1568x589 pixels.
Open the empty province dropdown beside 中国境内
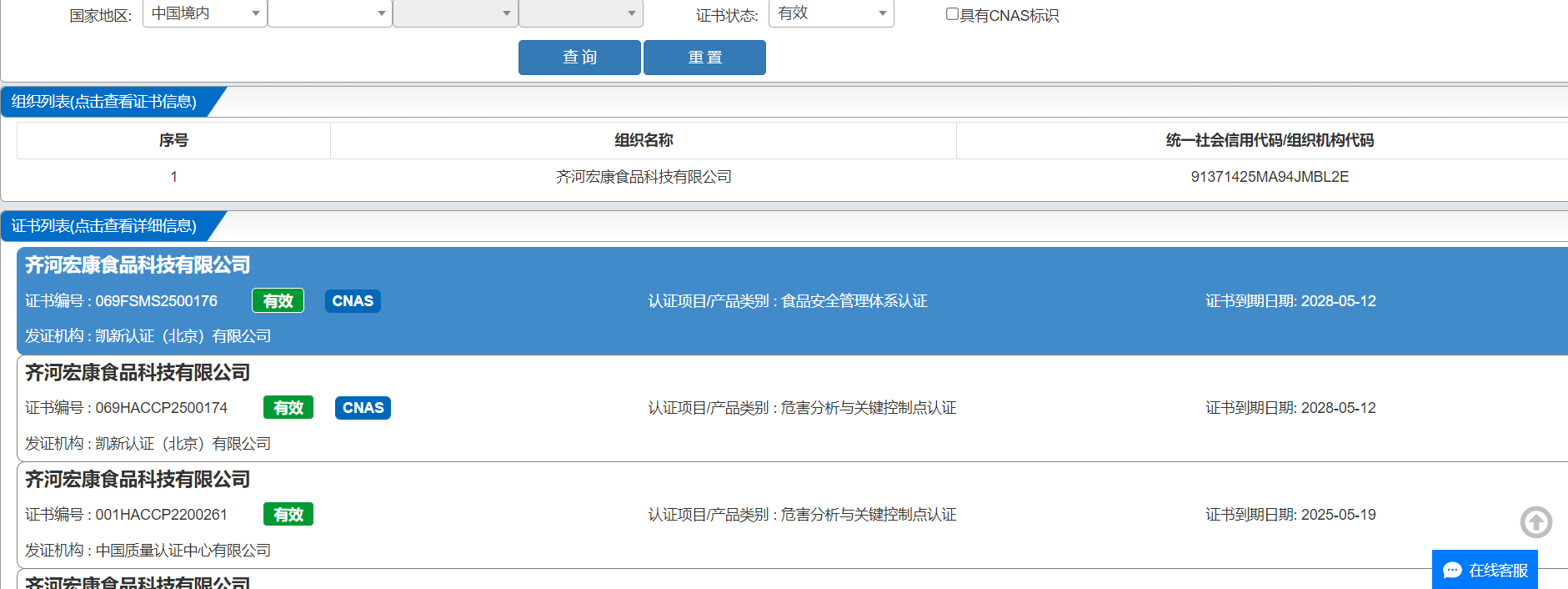tap(330, 13)
